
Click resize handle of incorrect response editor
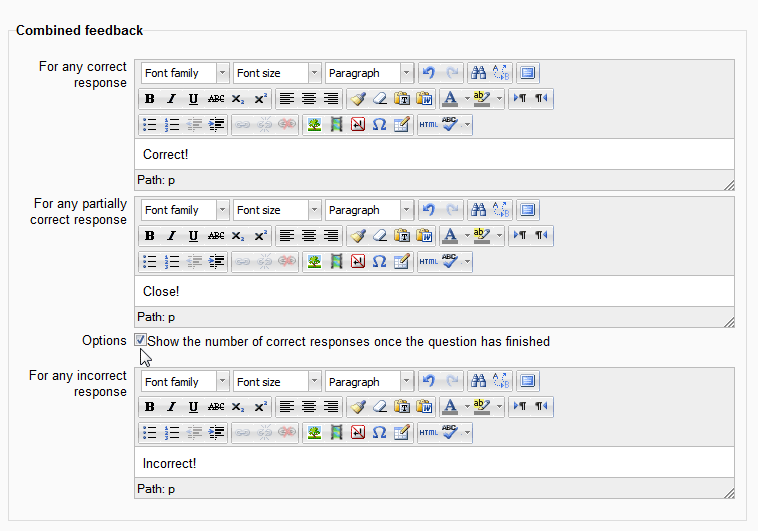point(729,492)
